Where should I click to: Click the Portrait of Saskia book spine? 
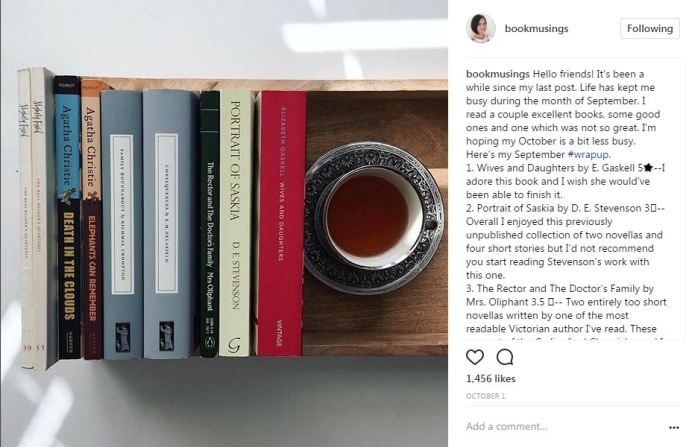(x=236, y=223)
